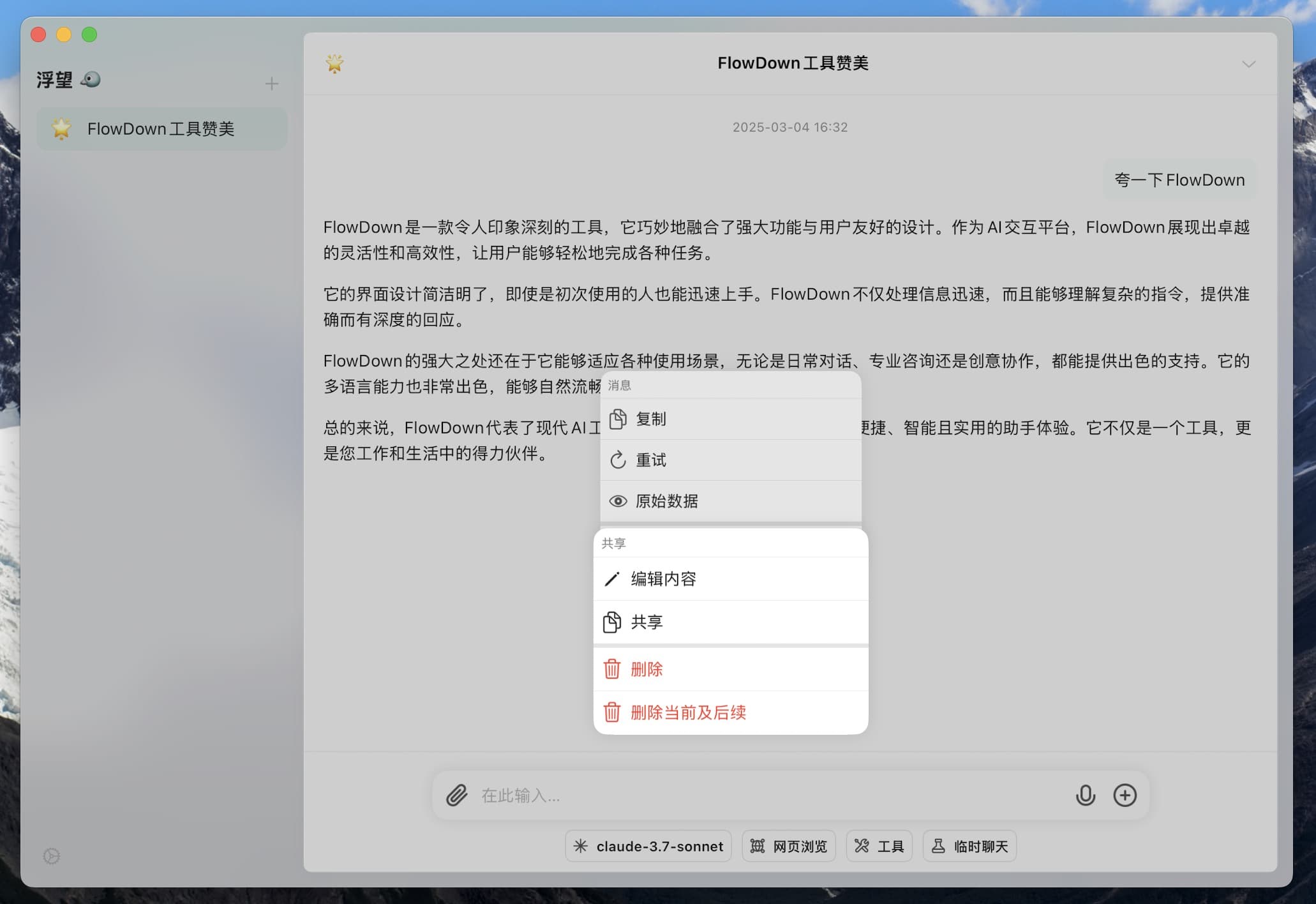
Task: Click the user message 夸一下FlowDown bubble
Action: tap(1179, 180)
